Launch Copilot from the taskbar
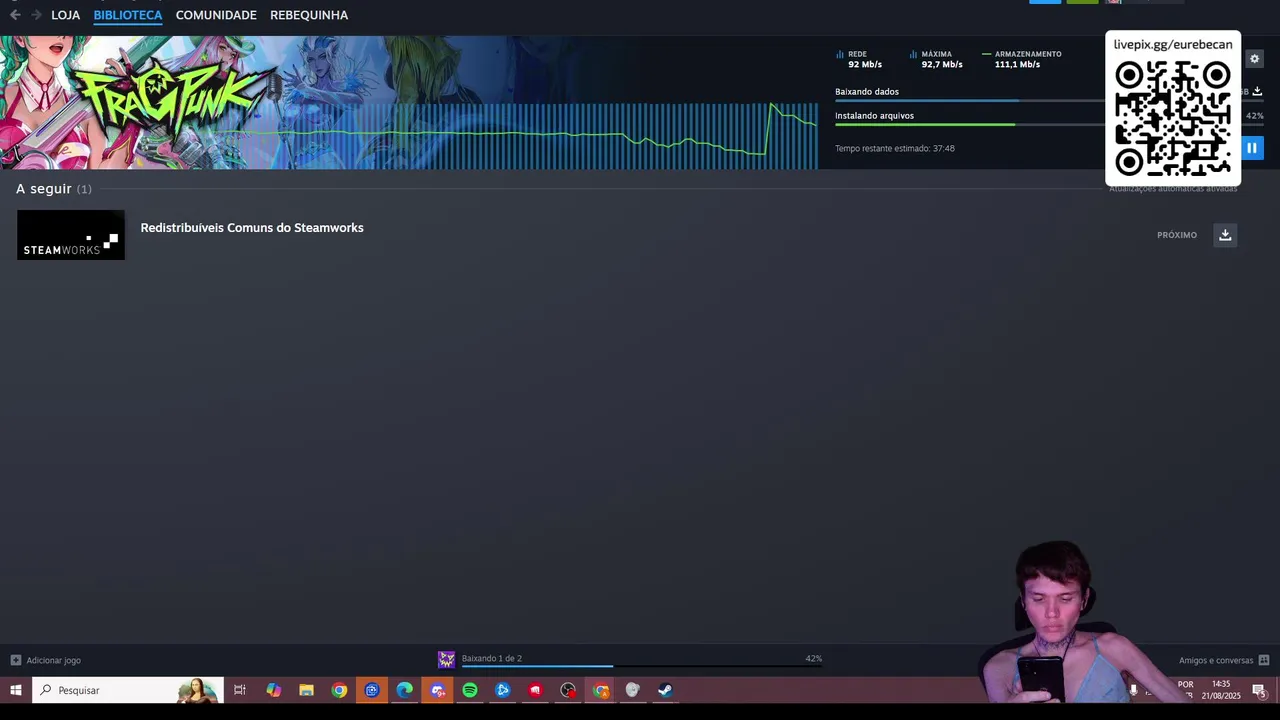 click(x=273, y=690)
